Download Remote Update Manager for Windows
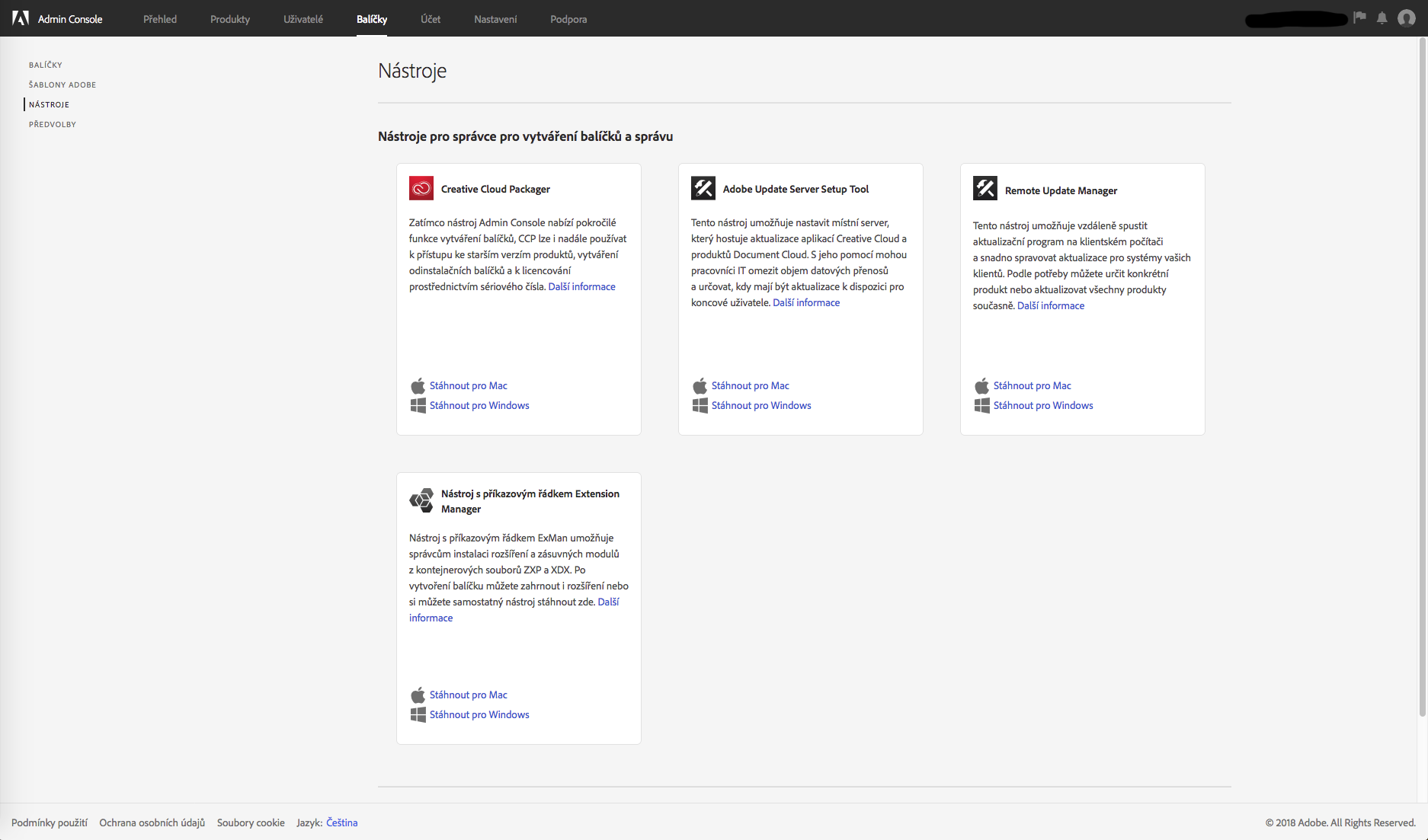This screenshot has width=1428, height=840. pyautogui.click(x=1043, y=405)
